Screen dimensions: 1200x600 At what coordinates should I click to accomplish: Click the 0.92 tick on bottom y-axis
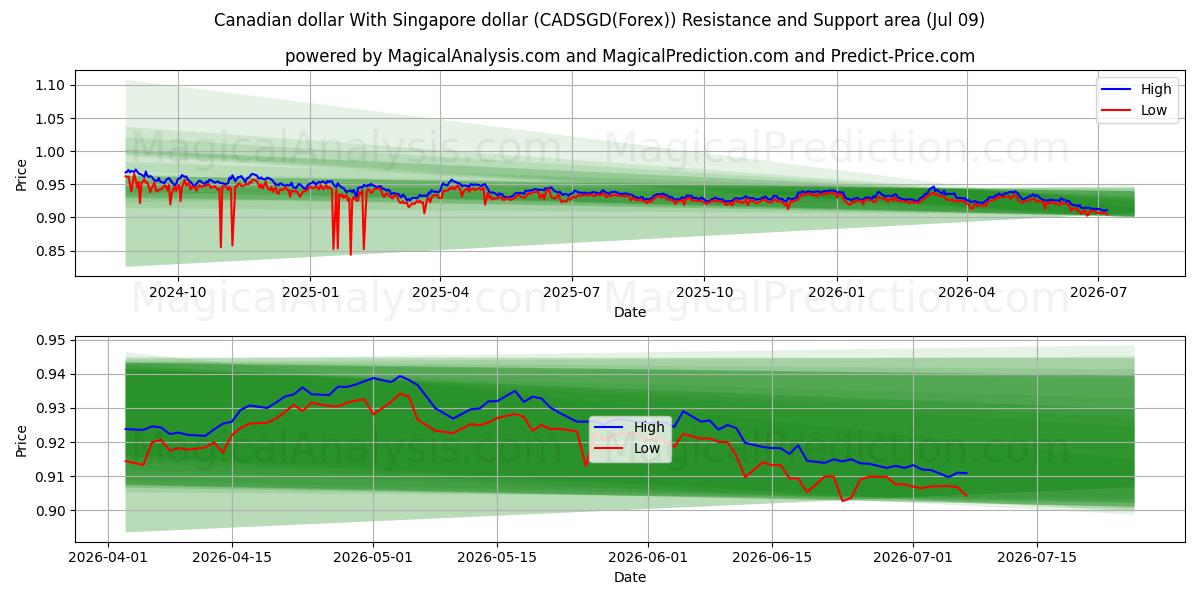(x=52, y=442)
